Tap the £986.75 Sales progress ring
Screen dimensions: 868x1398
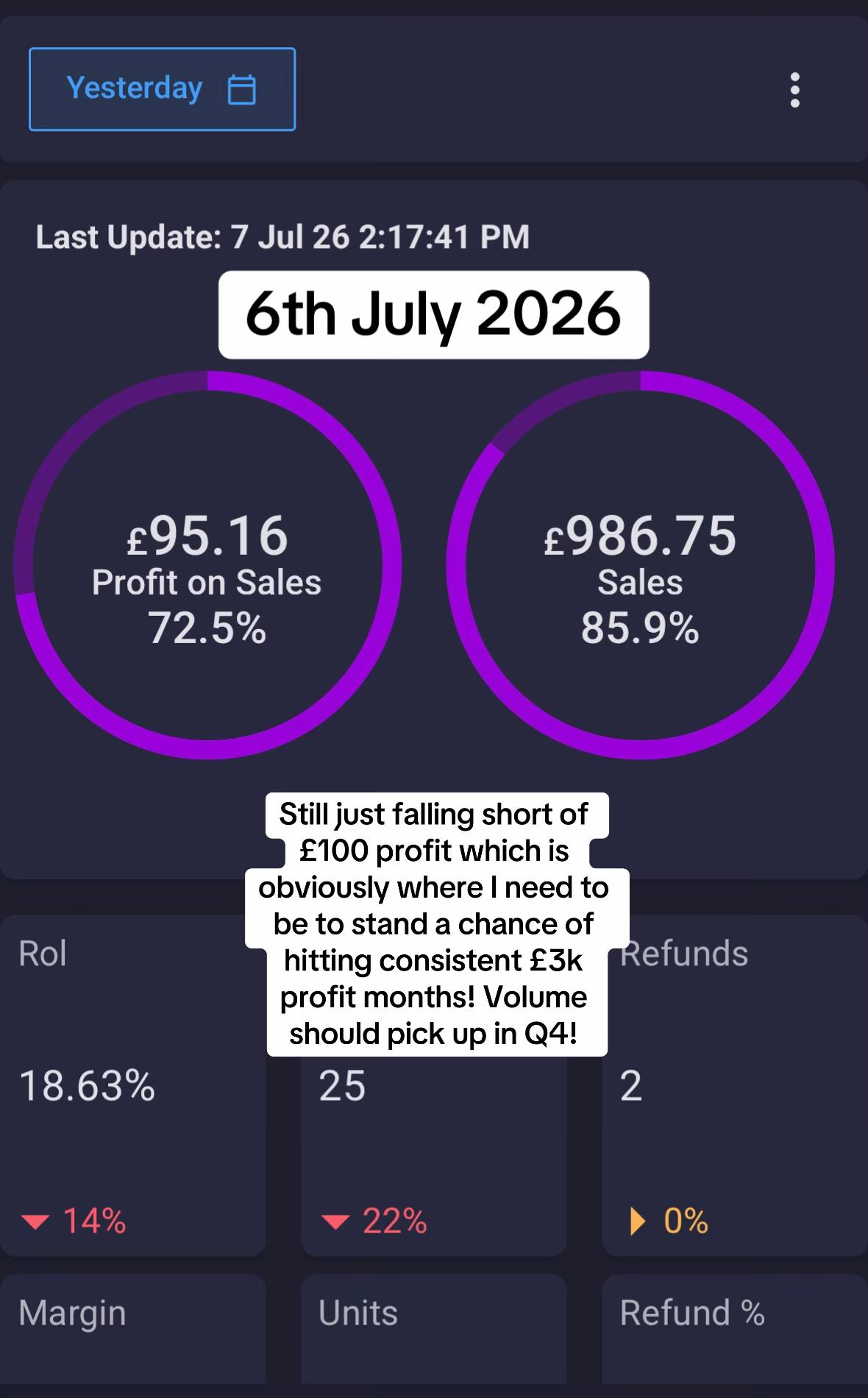[x=640, y=565]
